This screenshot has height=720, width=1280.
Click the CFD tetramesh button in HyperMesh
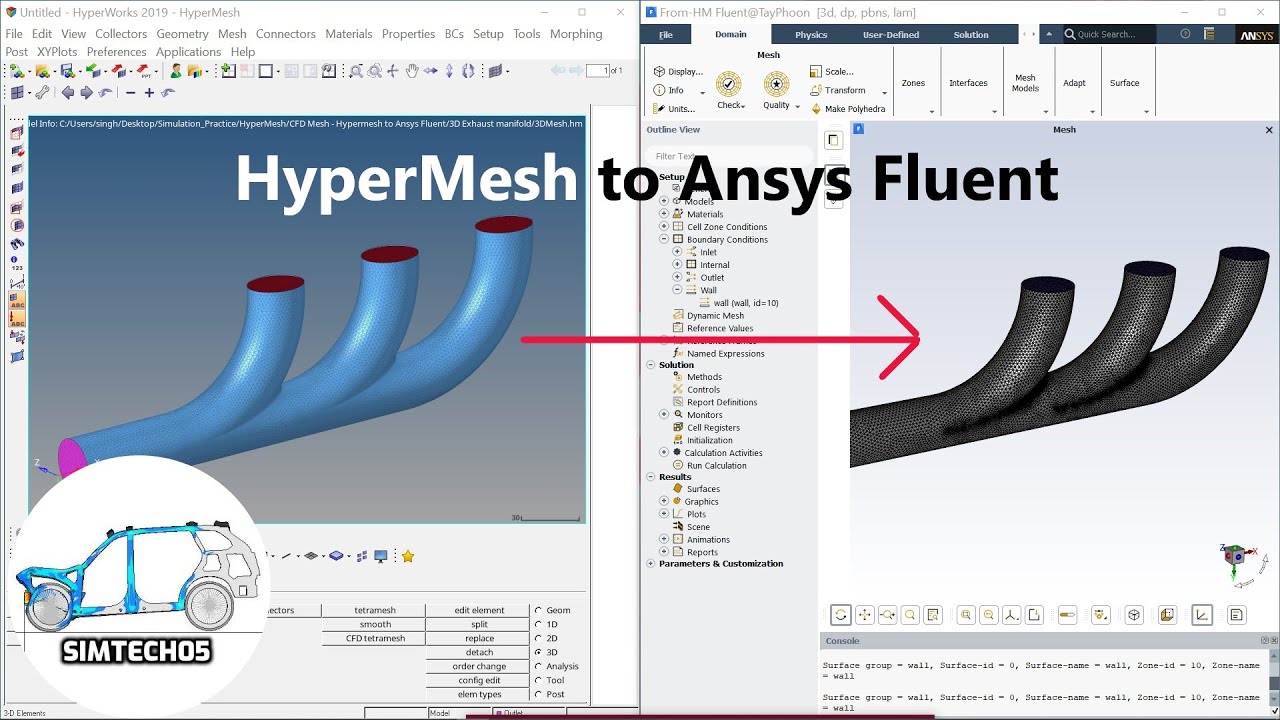(x=375, y=638)
